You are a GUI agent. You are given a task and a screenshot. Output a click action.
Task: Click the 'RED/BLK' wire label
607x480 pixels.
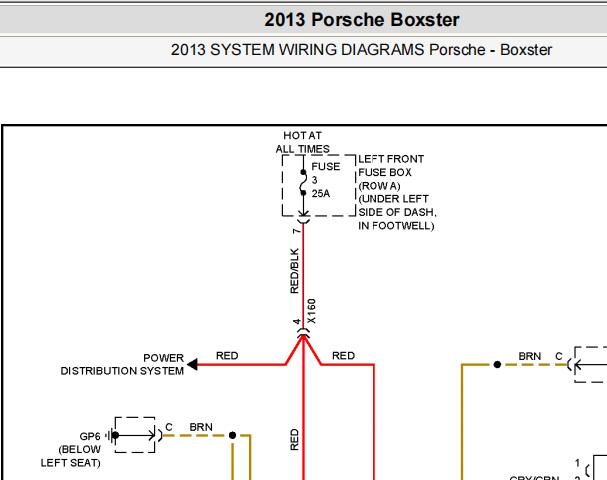[x=295, y=271]
